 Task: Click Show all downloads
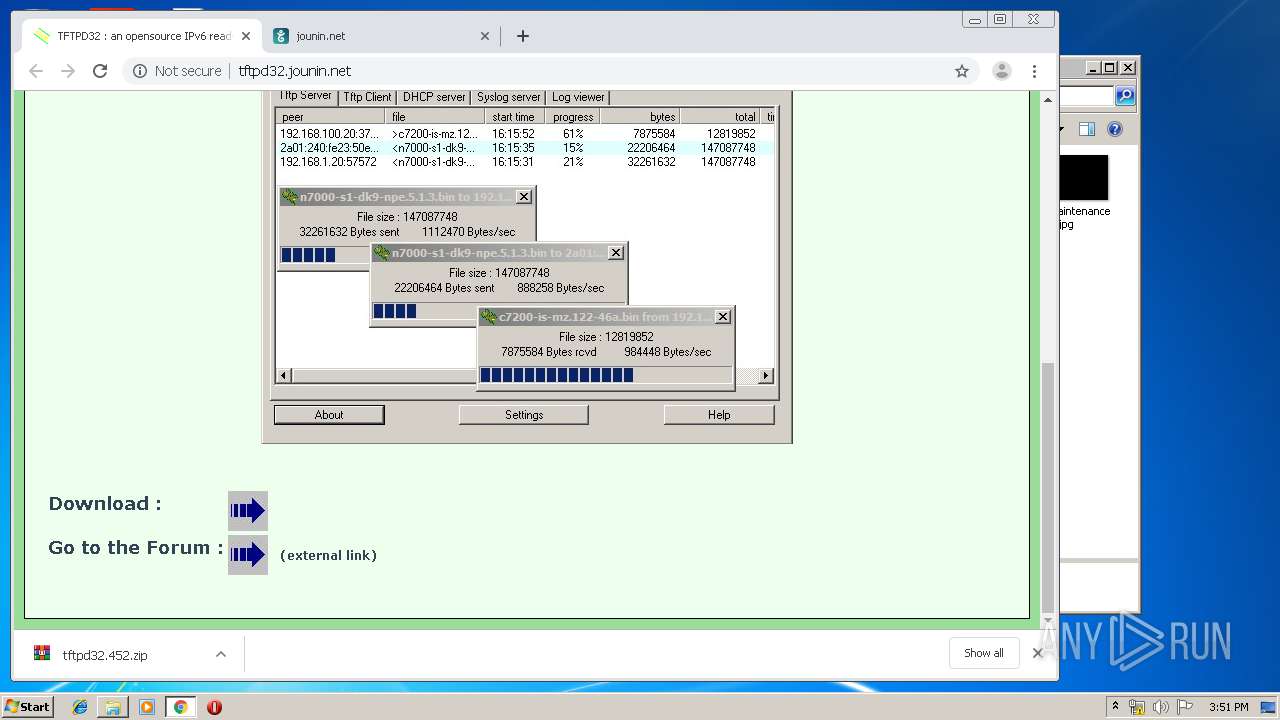984,653
